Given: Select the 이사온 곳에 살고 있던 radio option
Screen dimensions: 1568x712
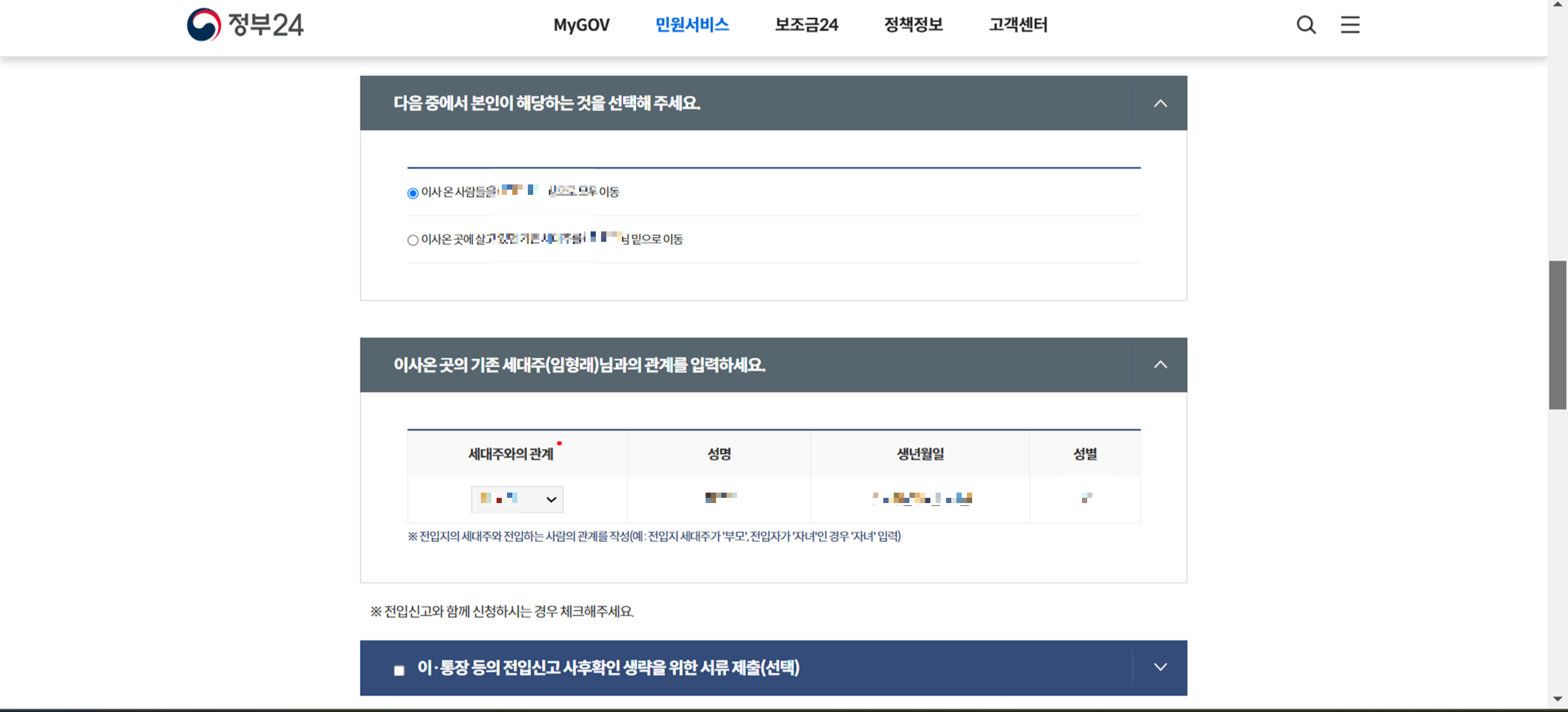Looking at the screenshot, I should pyautogui.click(x=413, y=240).
